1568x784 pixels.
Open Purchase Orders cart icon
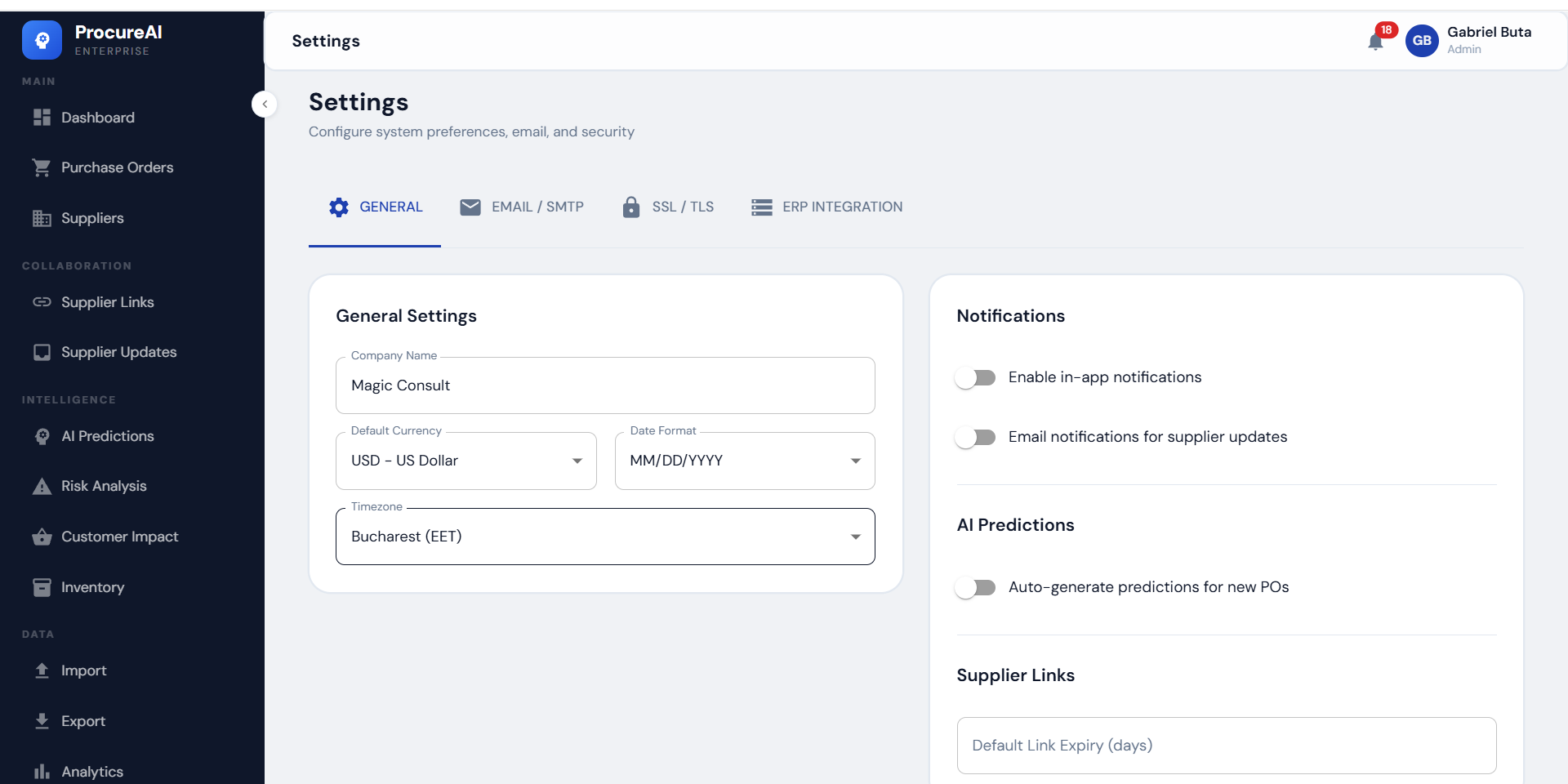42,167
